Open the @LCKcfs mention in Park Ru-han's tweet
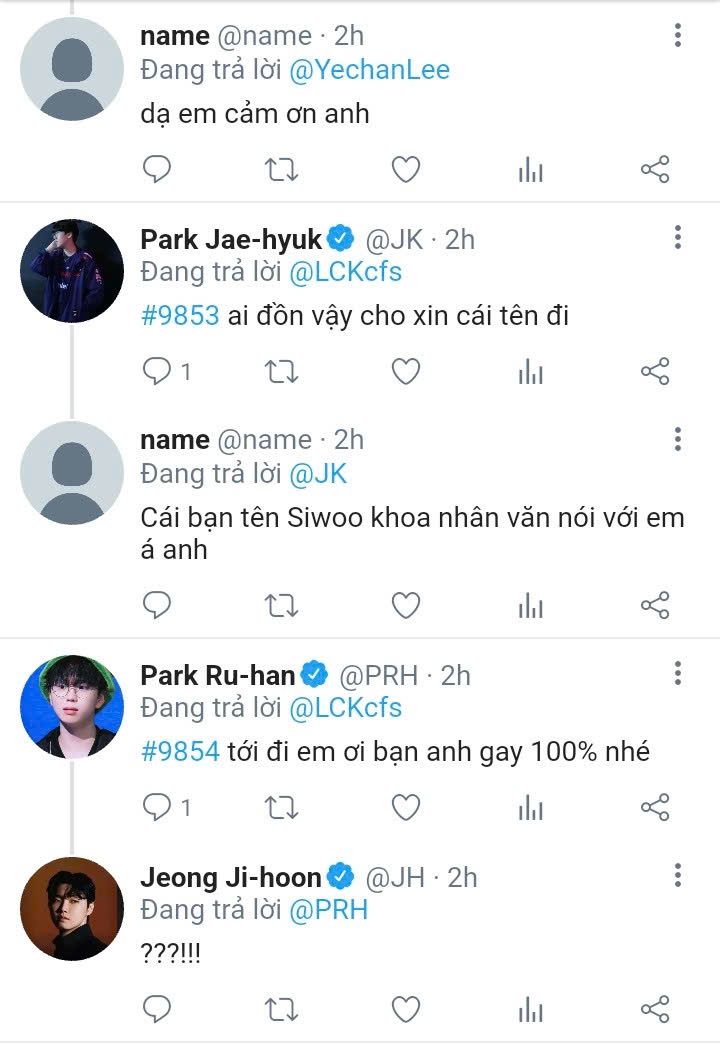 pyautogui.click(x=345, y=708)
